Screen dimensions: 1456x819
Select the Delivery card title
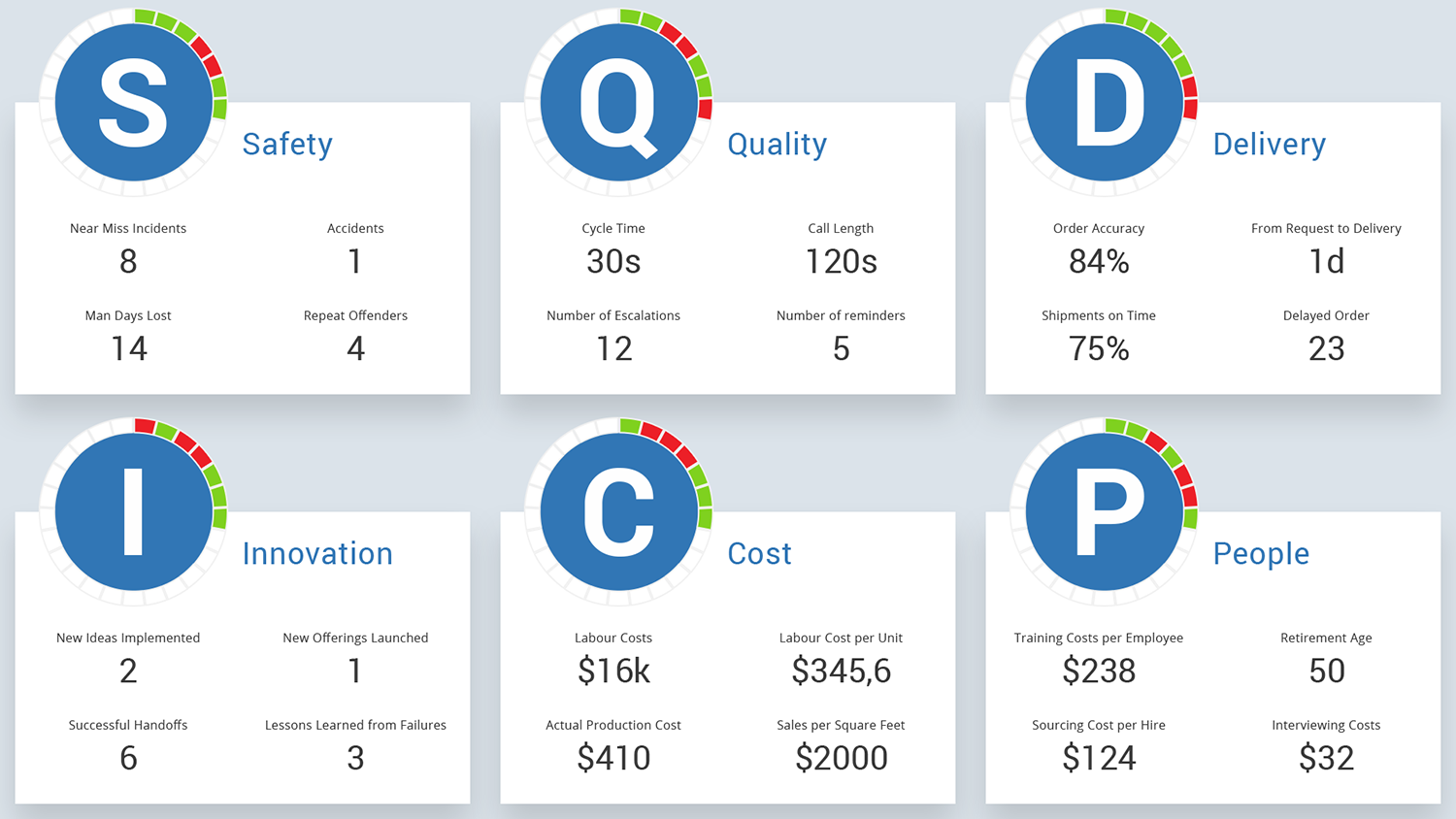click(1269, 144)
